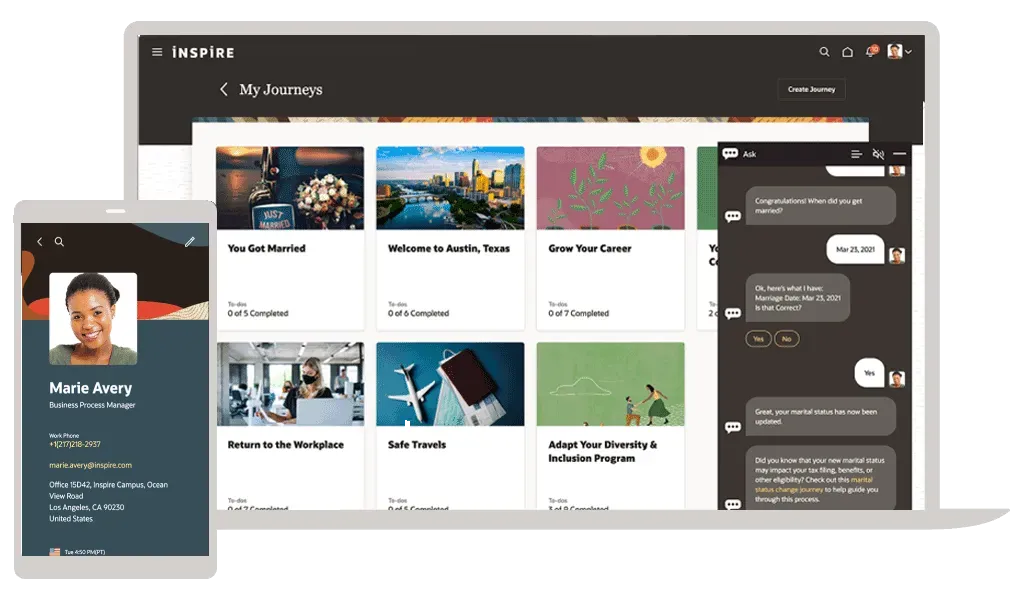Click the bot icon beside the Congratulations message

click(x=733, y=216)
